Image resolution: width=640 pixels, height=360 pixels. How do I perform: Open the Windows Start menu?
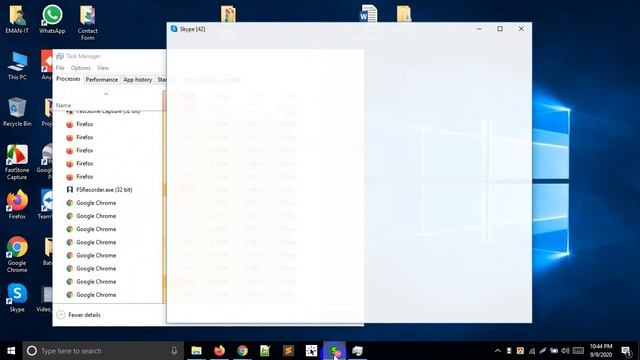11,351
